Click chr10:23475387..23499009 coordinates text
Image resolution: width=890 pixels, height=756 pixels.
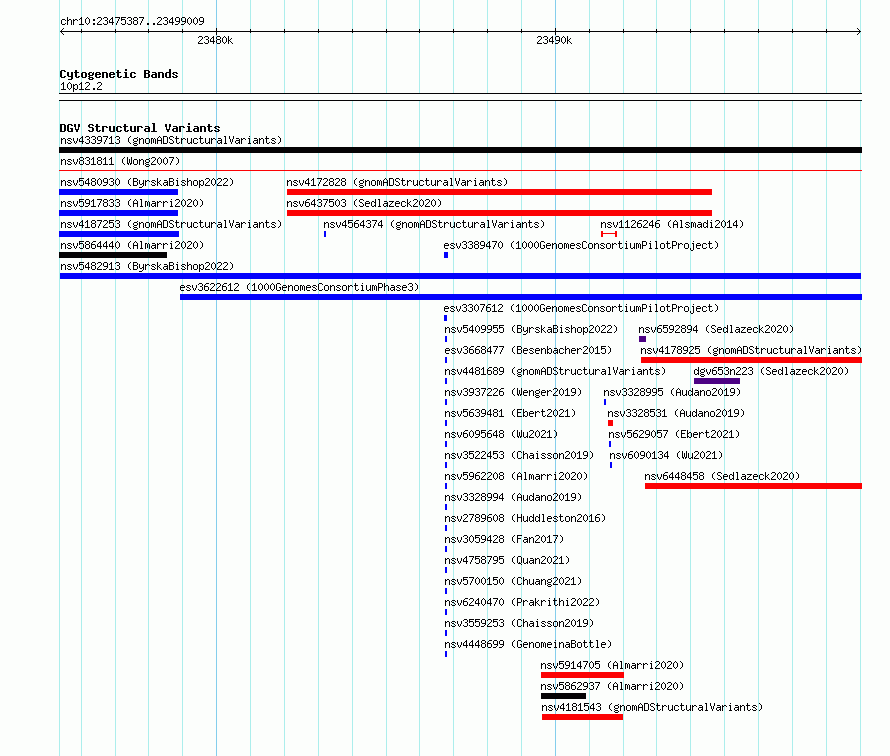click(132, 21)
